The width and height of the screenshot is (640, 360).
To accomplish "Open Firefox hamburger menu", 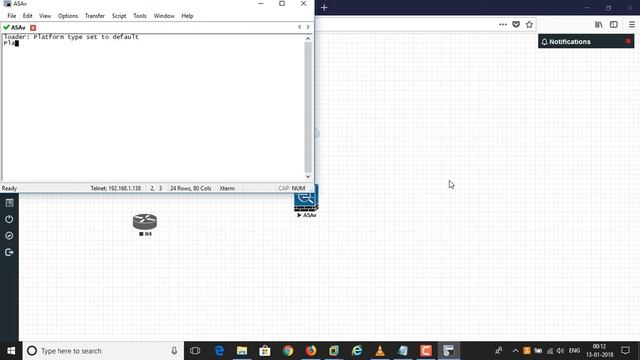I will [631, 24].
